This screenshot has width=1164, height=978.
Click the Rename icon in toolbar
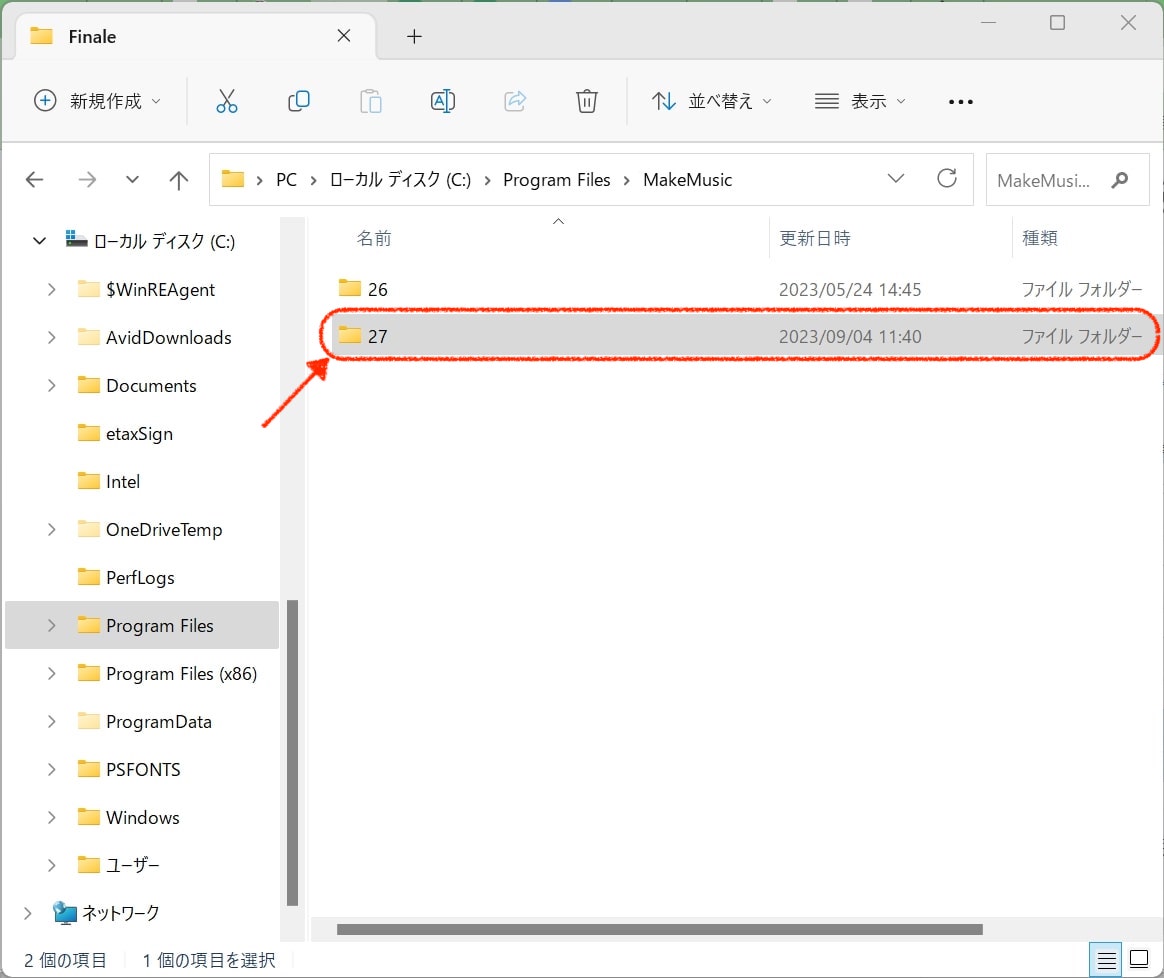pos(442,101)
